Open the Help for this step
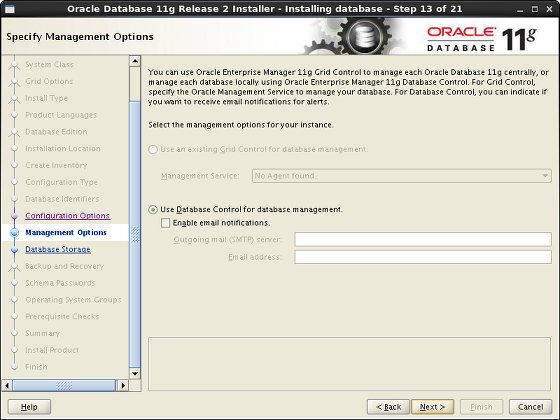This screenshot has height=420, width=560. click(x=29, y=407)
